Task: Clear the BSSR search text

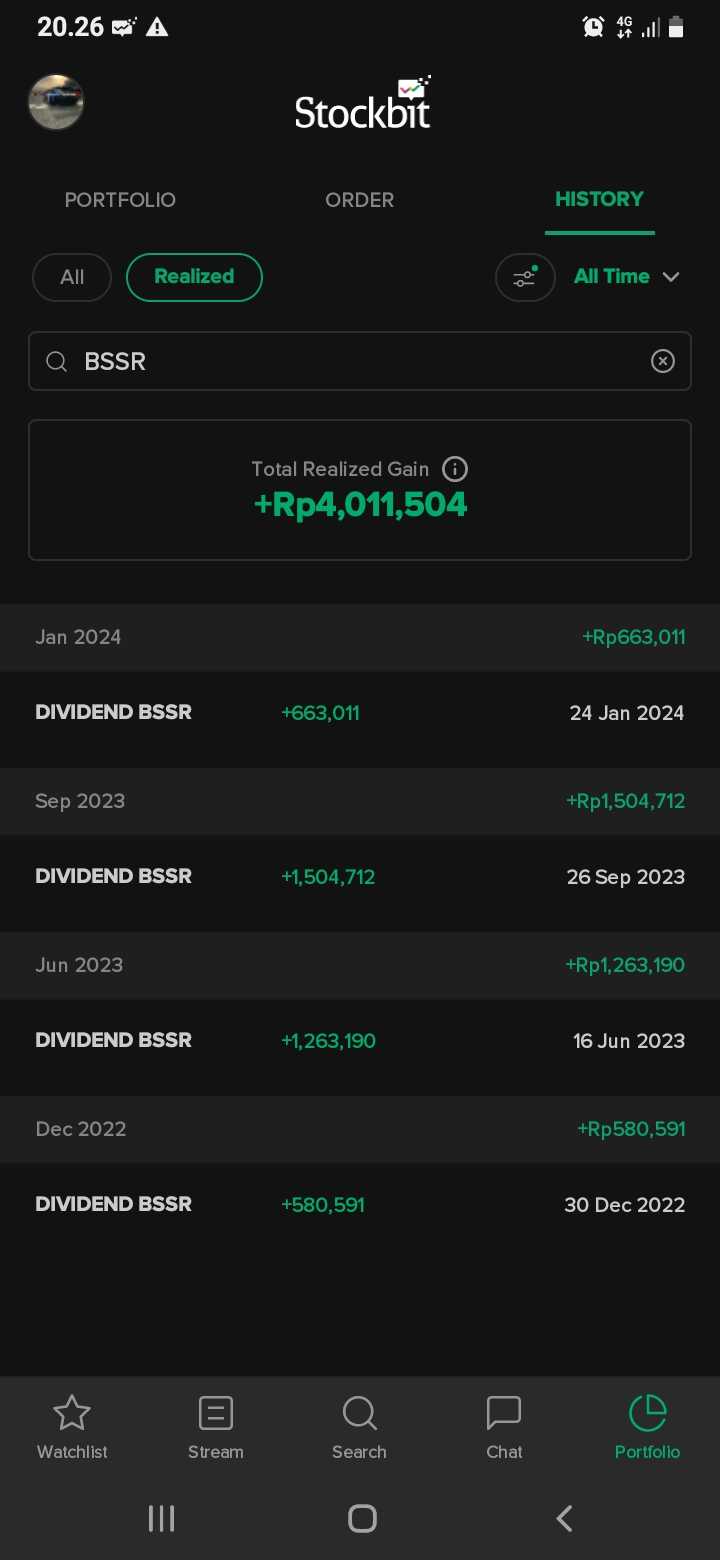Action: (x=663, y=361)
